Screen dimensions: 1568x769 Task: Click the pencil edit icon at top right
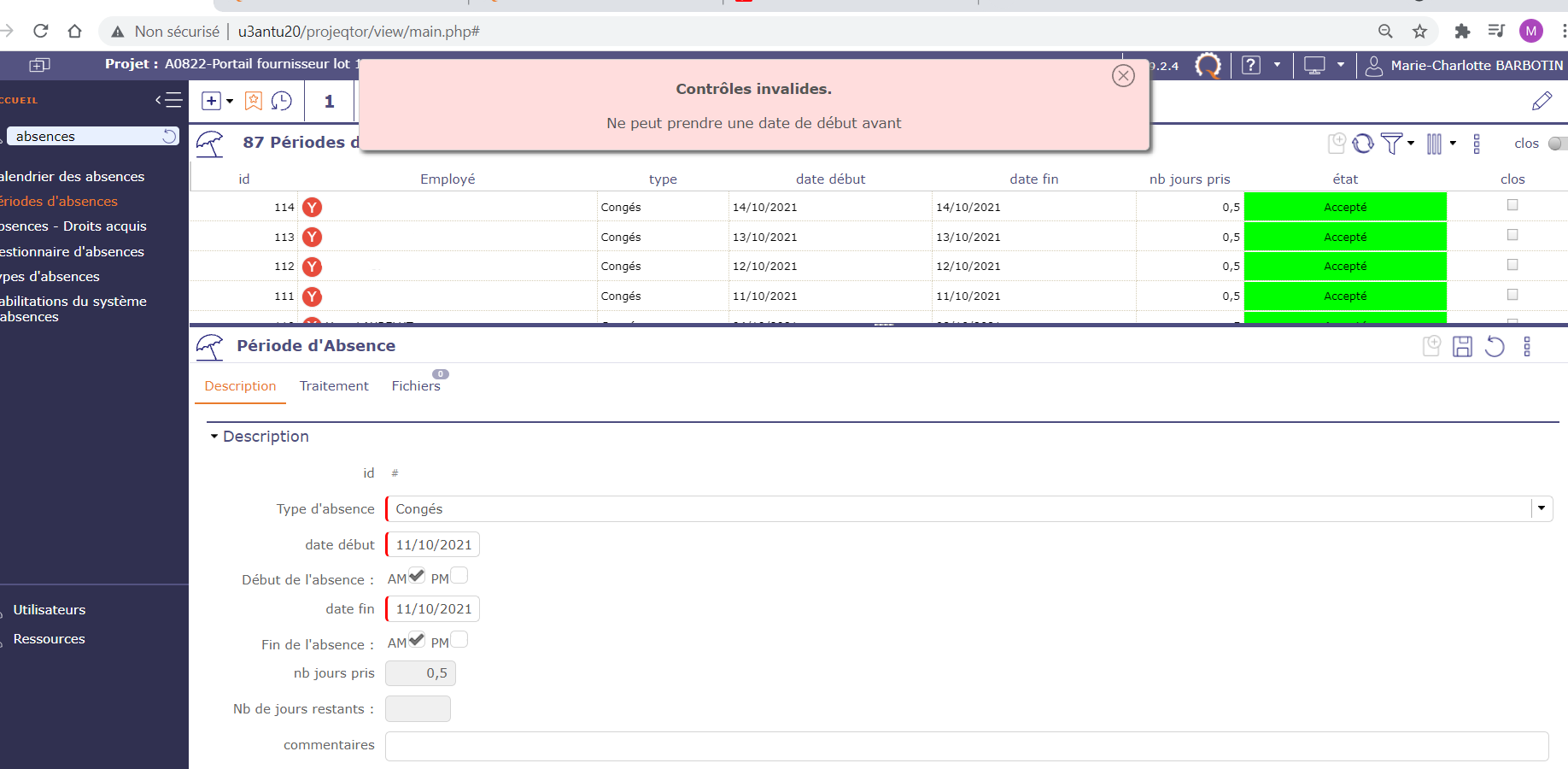click(1542, 101)
